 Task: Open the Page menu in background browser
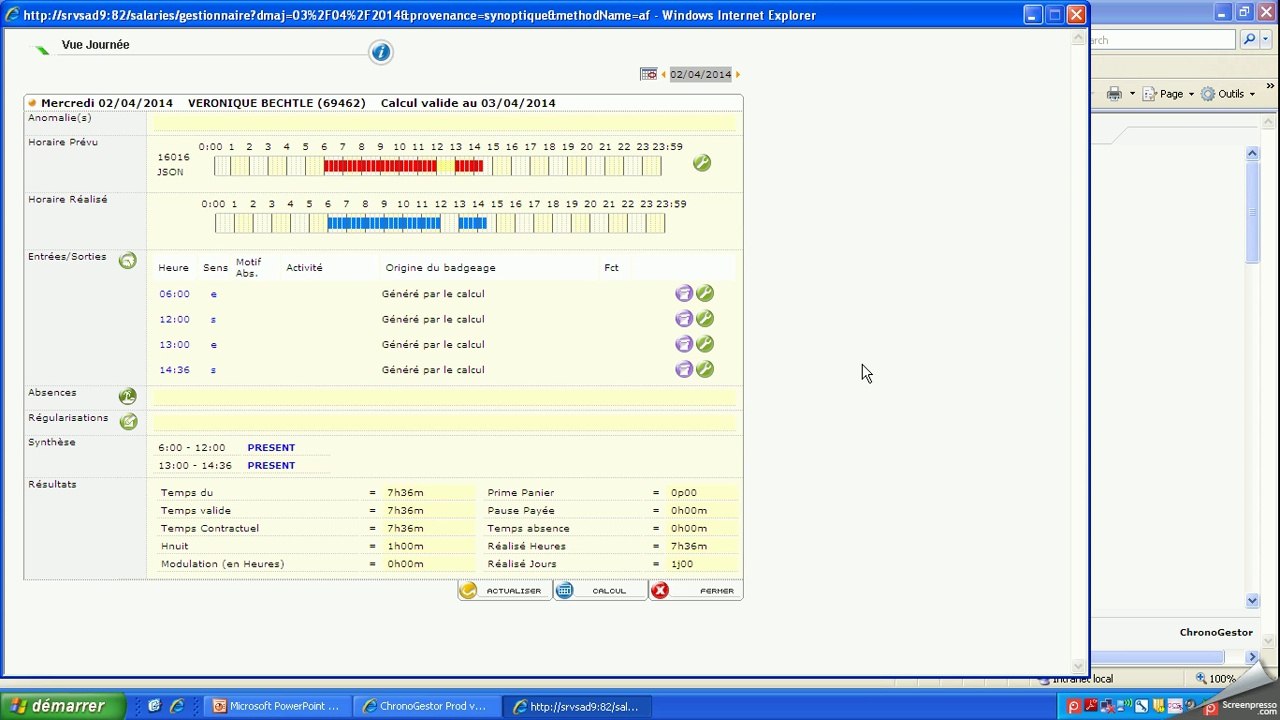(x=1169, y=94)
